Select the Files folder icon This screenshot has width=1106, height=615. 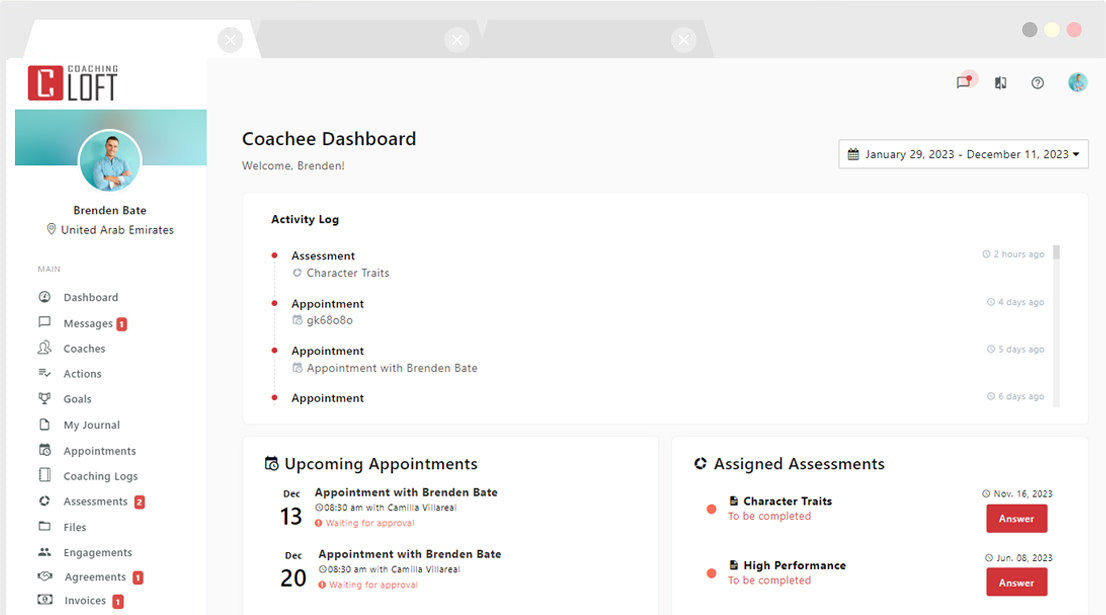point(45,527)
